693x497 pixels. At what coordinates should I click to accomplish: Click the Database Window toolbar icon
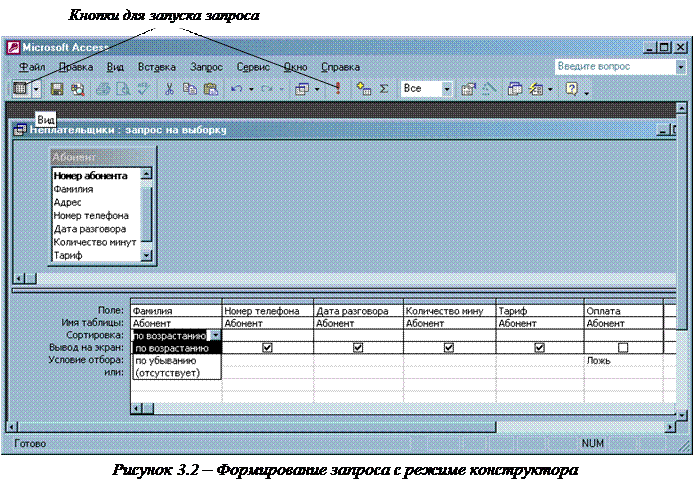[x=514, y=89]
